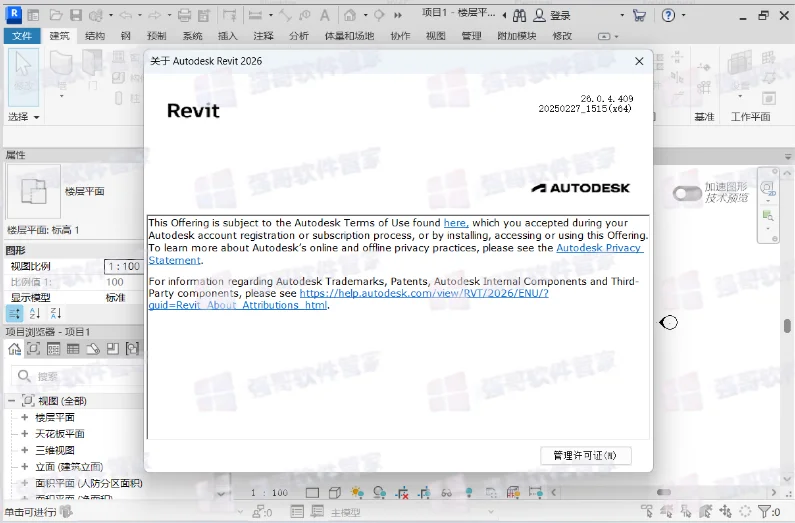This screenshot has height=523, width=795.
Task: Click the Print icon in quick access toolbar
Action: 185,16
